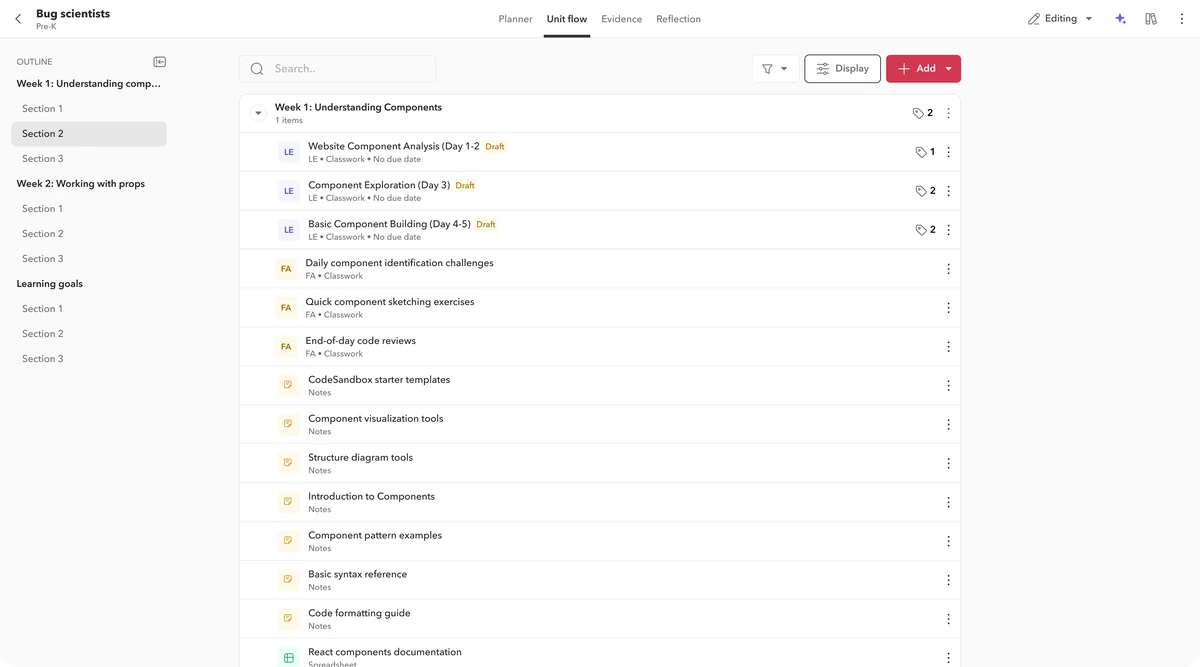Open Basic Component Building (Day 4-5) item

coord(600,230)
